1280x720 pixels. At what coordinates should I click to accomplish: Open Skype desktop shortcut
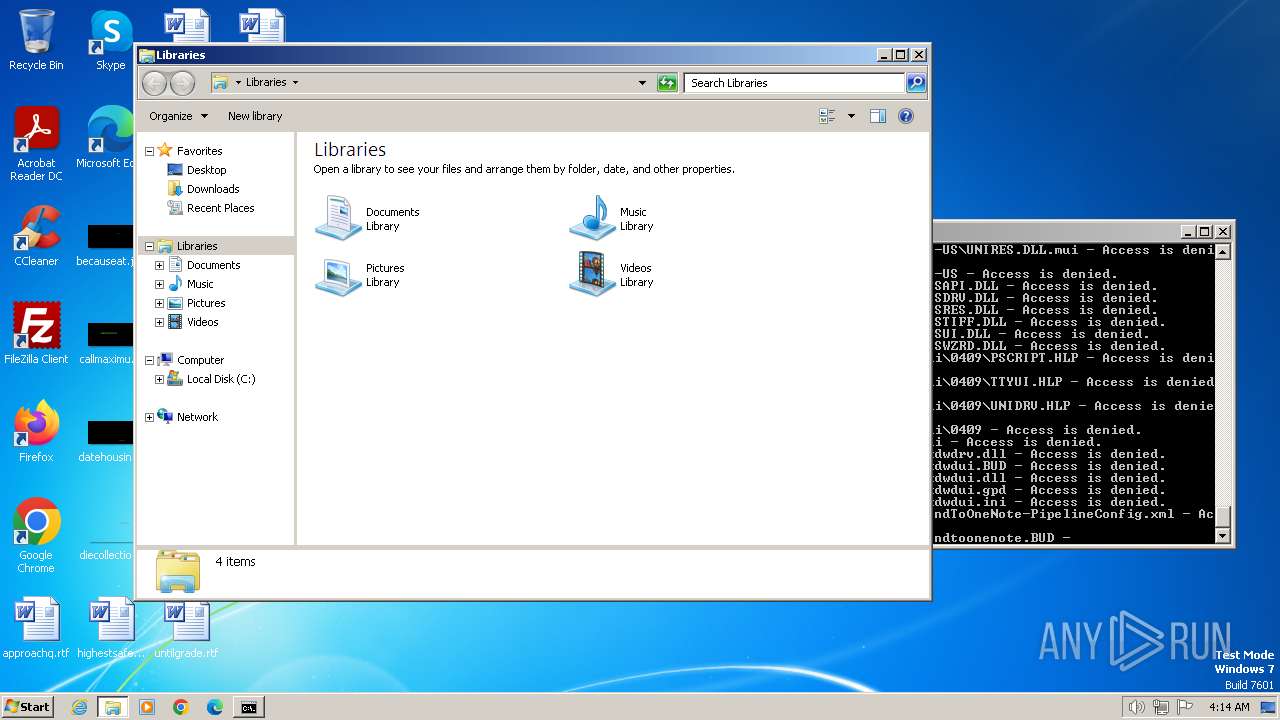click(x=110, y=40)
